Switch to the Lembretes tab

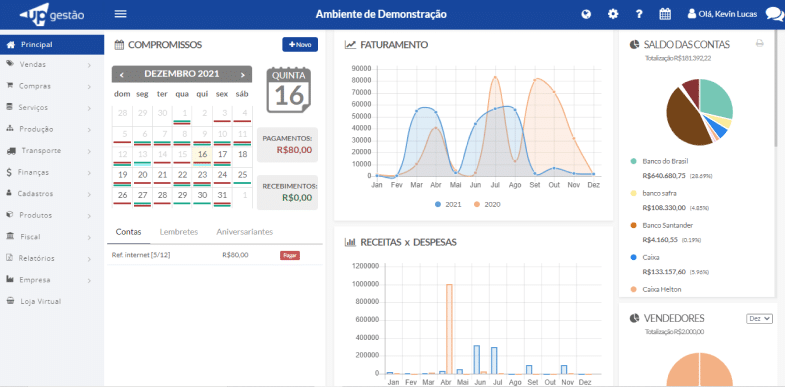coord(179,232)
